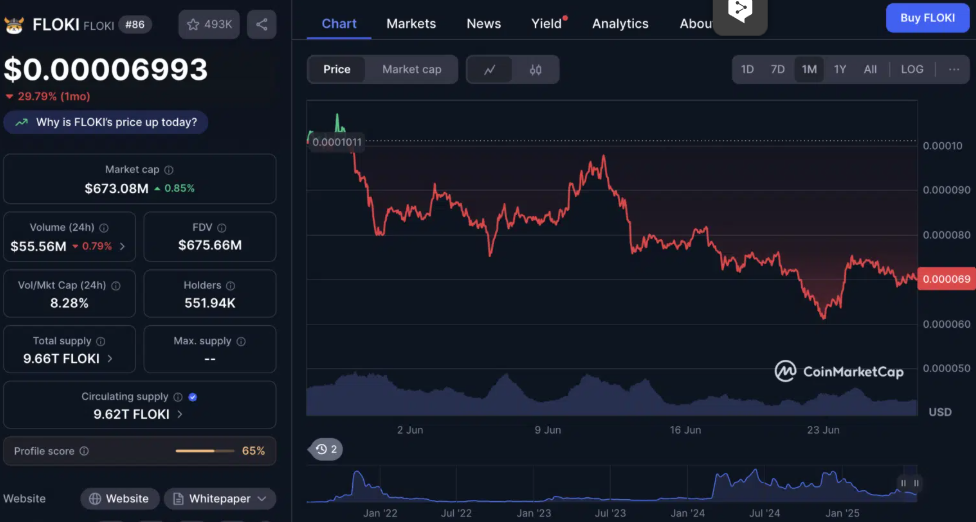Click the $0.00006993 price value
Screen dimensions: 976x522
tap(106, 69)
